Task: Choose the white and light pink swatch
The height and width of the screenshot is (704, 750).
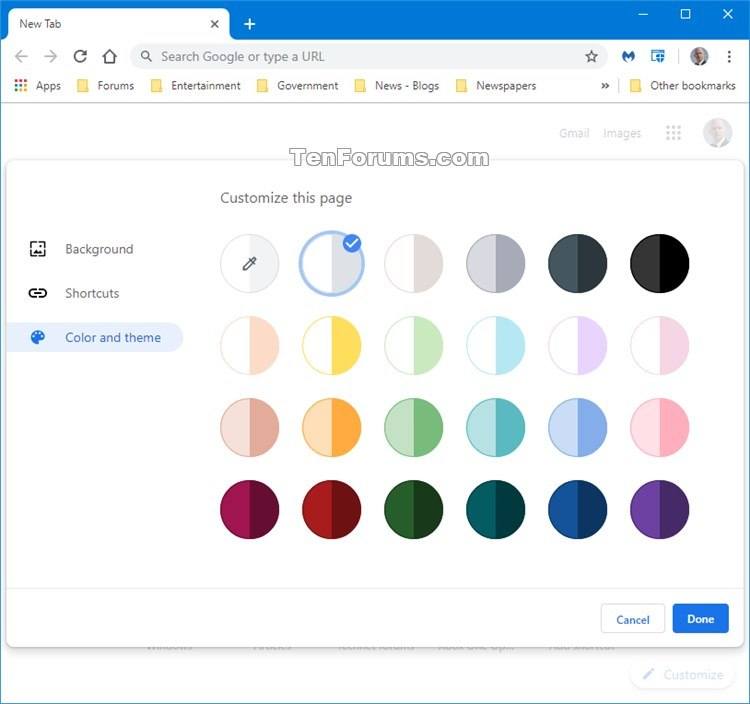Action: click(660, 345)
